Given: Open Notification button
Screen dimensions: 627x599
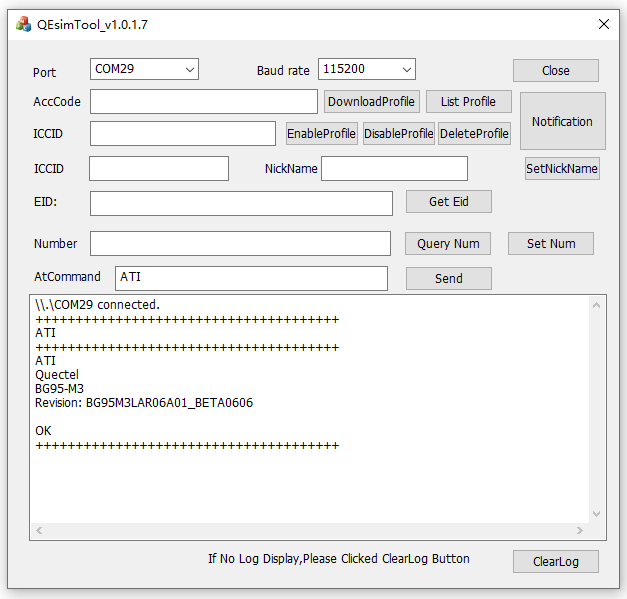Looking at the screenshot, I should (x=562, y=121).
